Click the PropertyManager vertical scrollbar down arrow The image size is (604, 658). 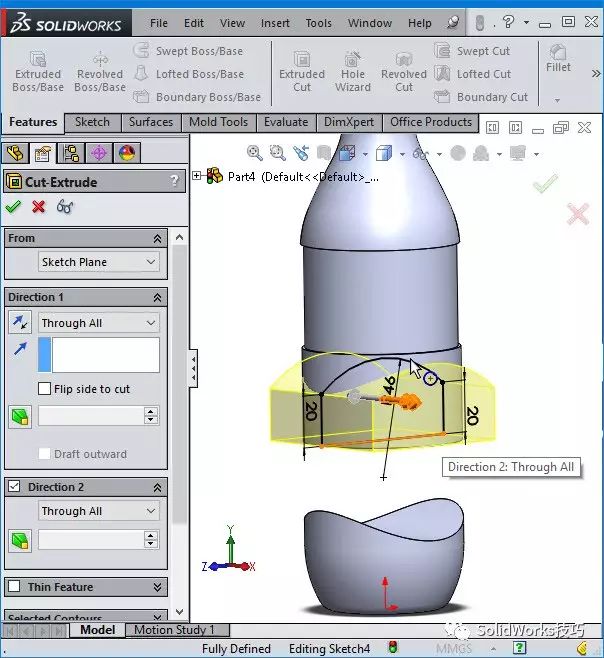[x=180, y=612]
